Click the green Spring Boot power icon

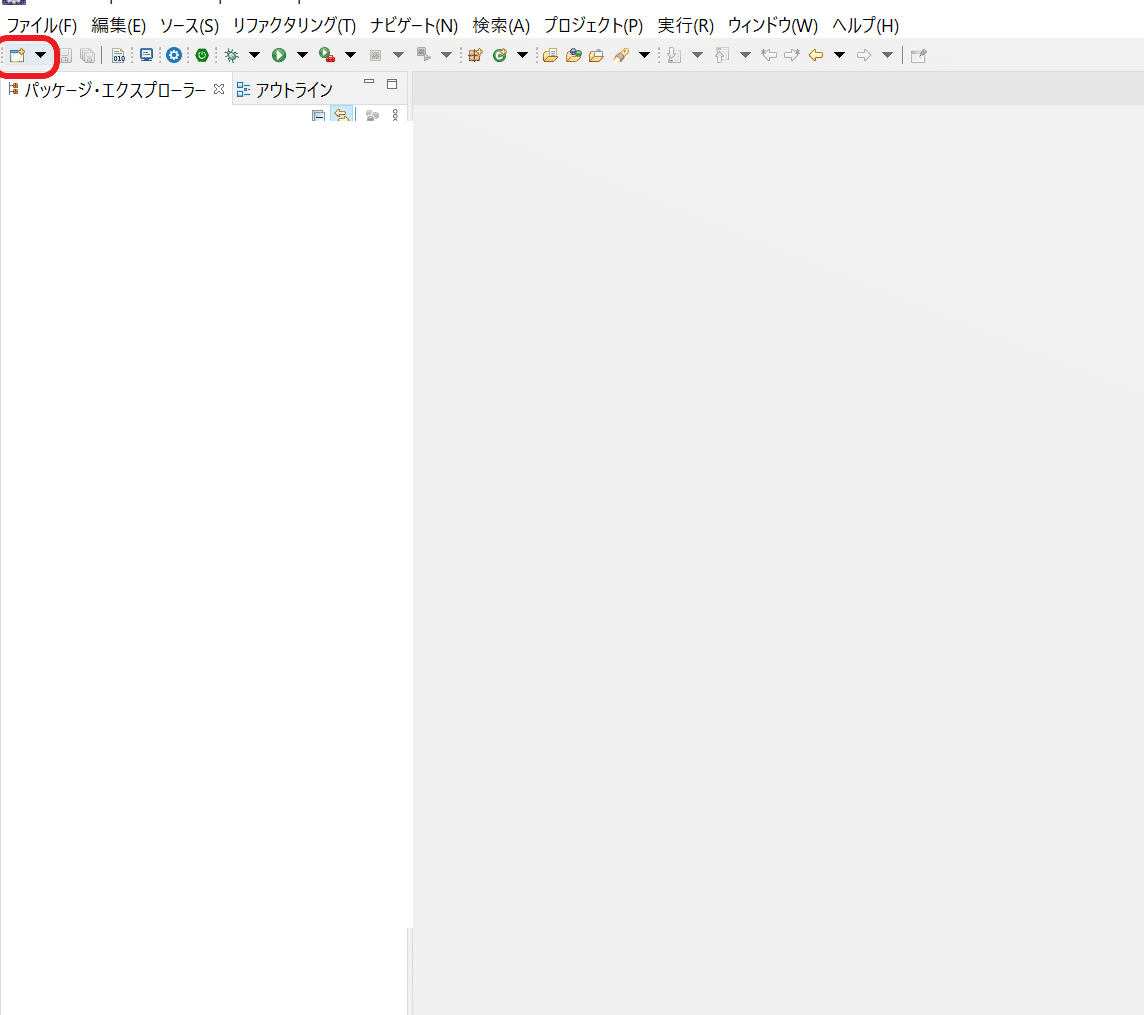tap(202, 55)
